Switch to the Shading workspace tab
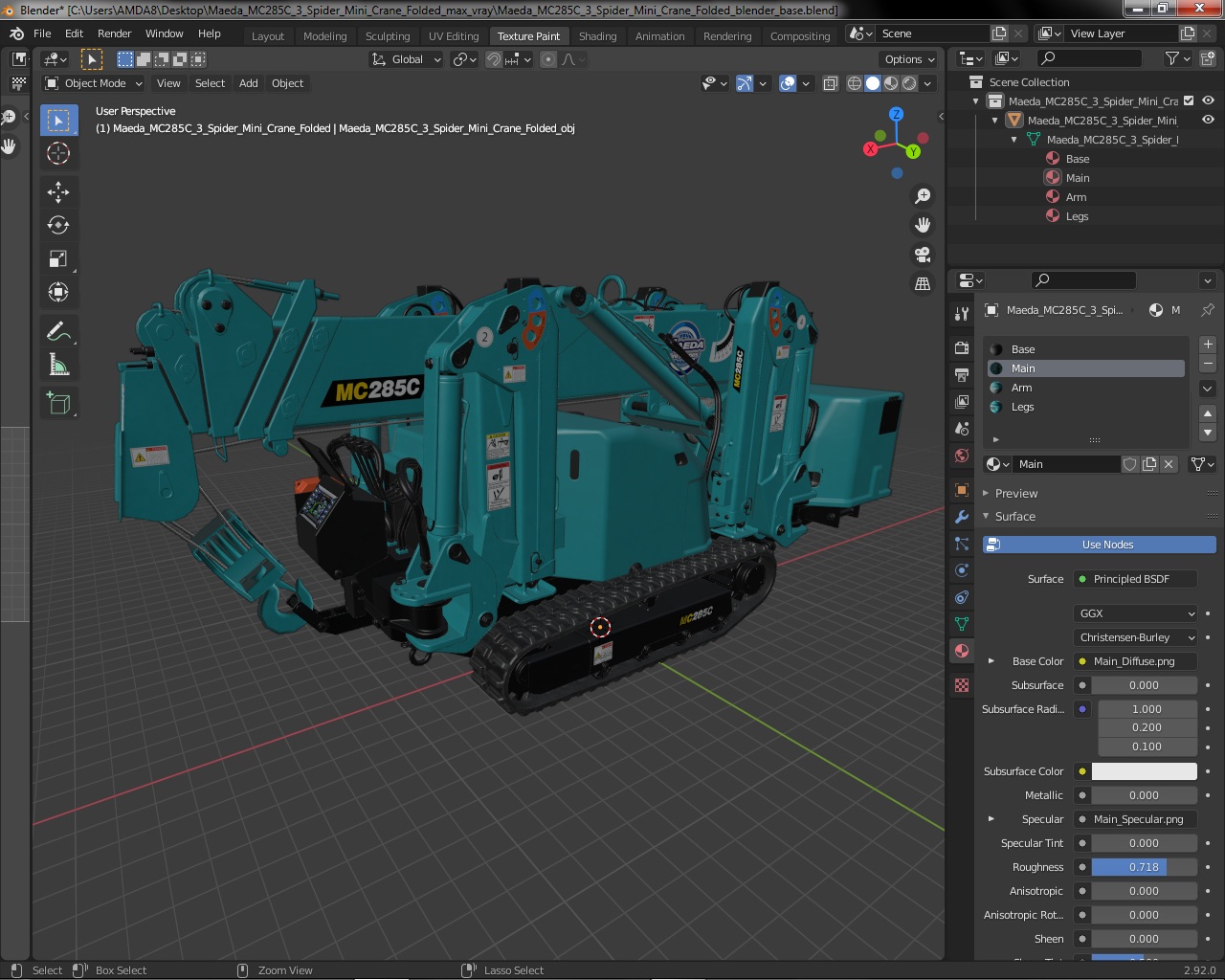 point(597,36)
